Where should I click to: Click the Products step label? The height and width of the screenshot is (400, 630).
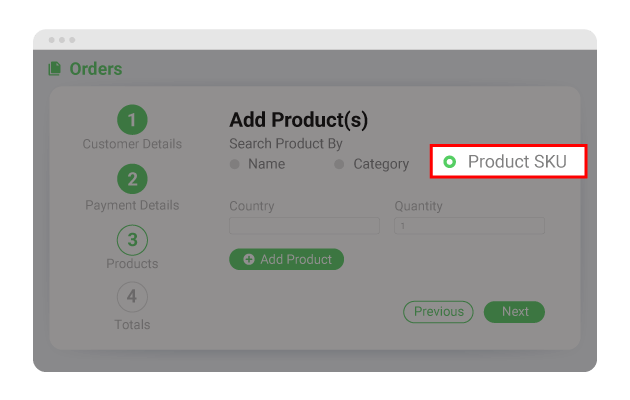coord(132,264)
